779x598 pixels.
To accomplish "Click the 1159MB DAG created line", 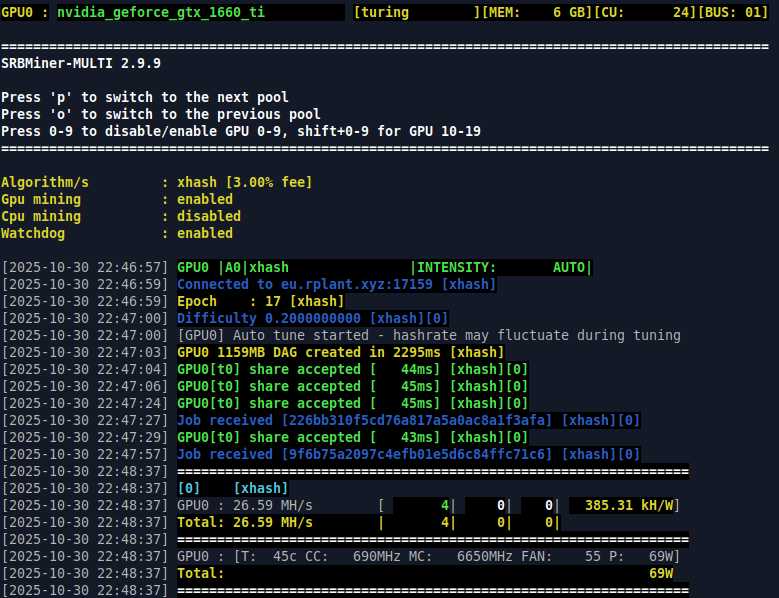I will click(340, 352).
